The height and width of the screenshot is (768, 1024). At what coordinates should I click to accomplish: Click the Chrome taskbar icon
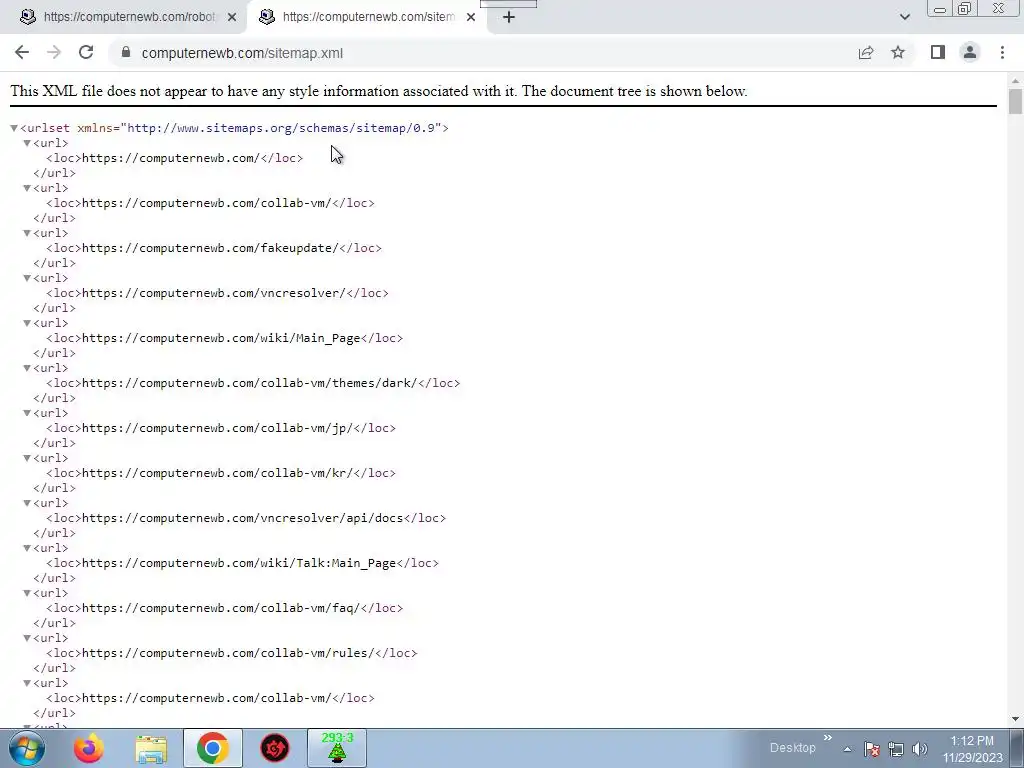click(212, 748)
